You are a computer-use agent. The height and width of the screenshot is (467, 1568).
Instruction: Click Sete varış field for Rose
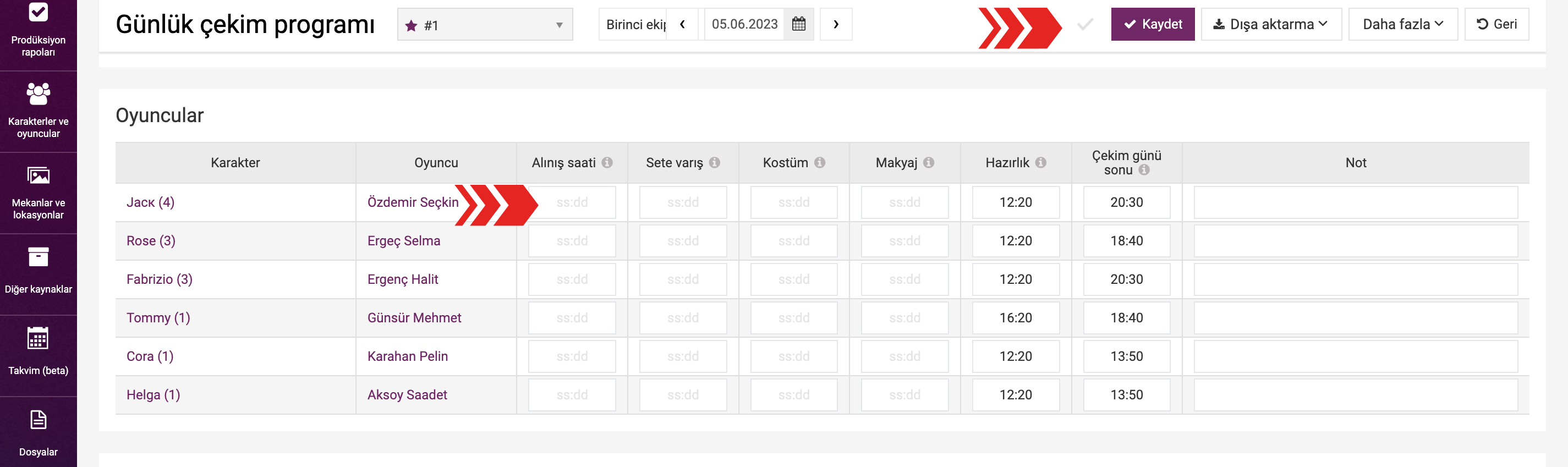pos(683,240)
